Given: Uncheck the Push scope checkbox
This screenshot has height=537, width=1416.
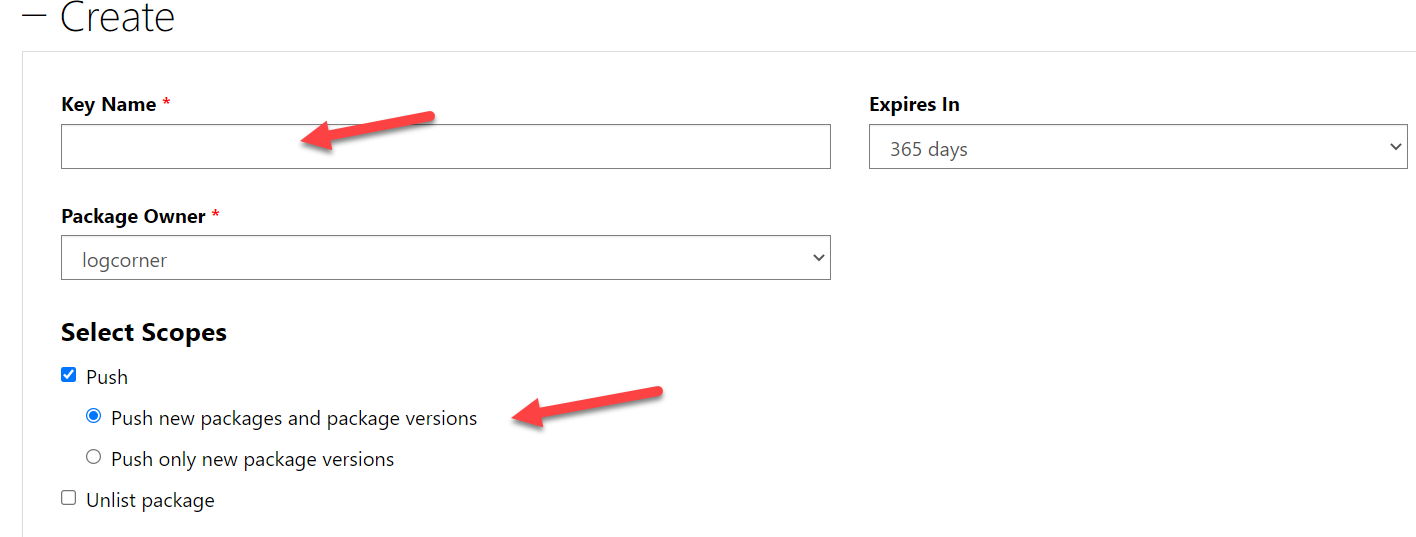Looking at the screenshot, I should point(69,375).
